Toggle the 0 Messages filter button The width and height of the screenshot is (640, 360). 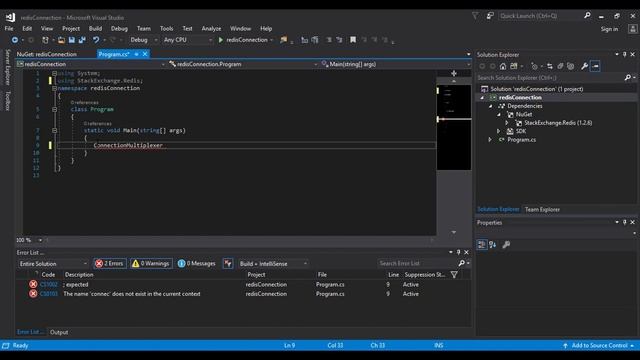[x=197, y=264]
